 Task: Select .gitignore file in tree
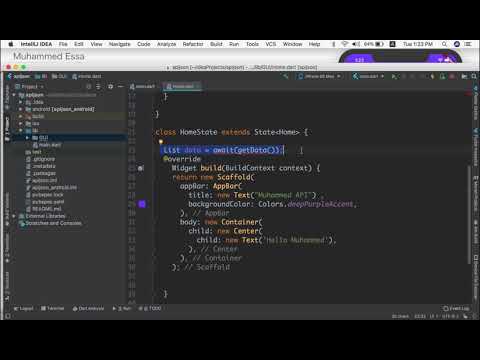[41, 159]
